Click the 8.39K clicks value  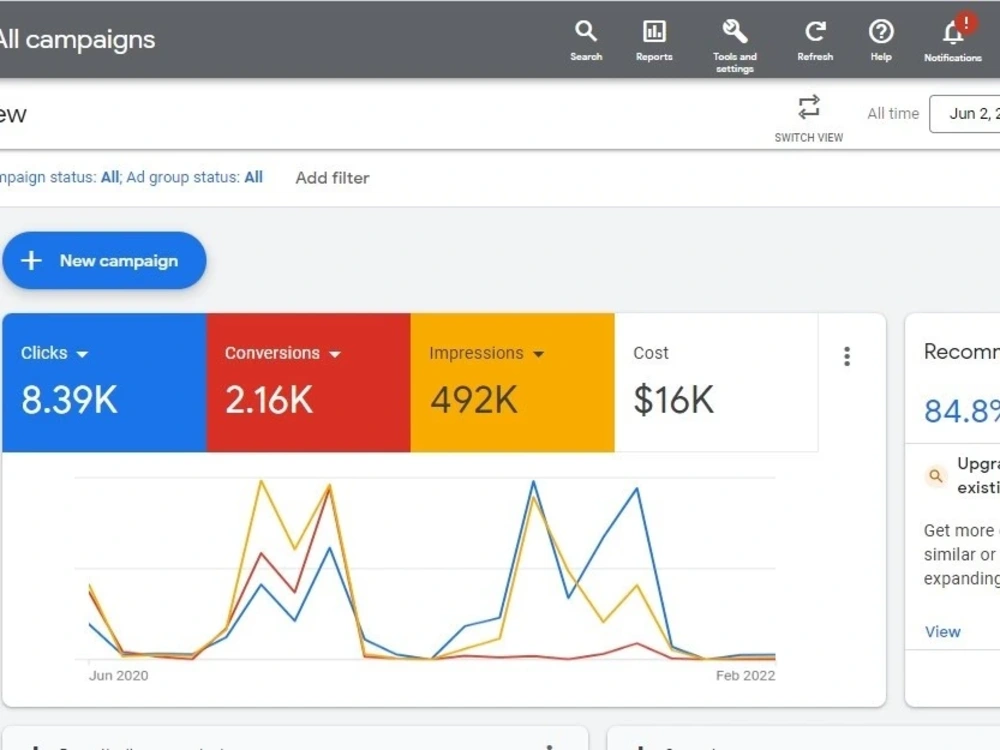(70, 400)
